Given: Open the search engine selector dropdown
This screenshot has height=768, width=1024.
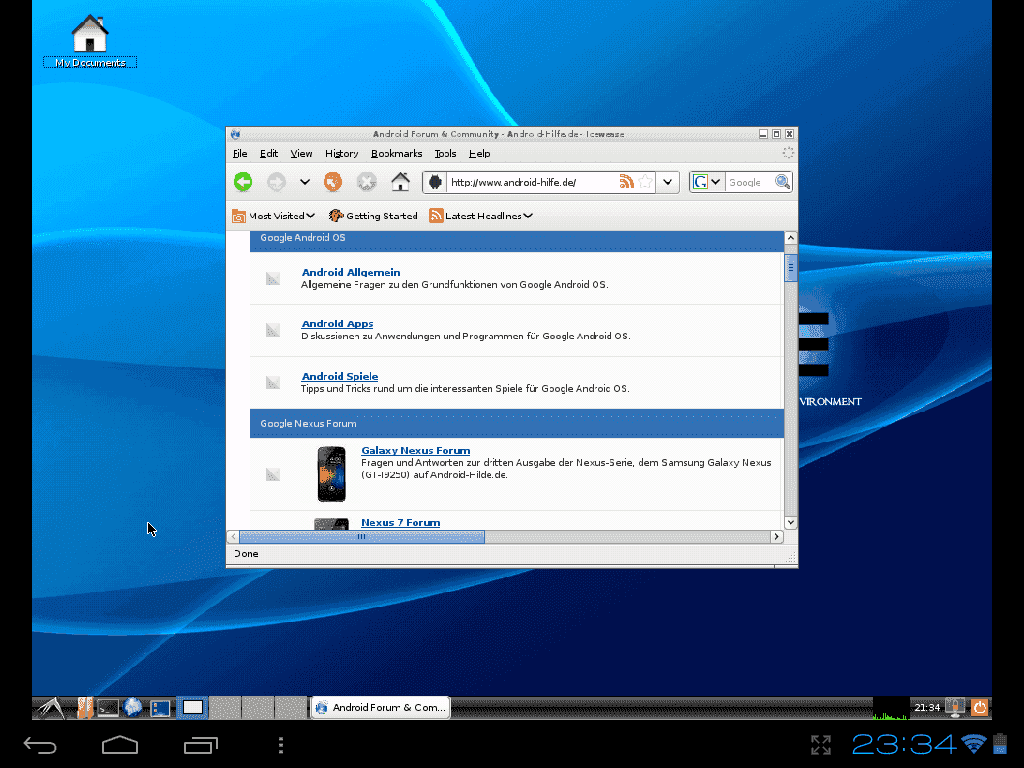Looking at the screenshot, I should pyautogui.click(x=707, y=182).
